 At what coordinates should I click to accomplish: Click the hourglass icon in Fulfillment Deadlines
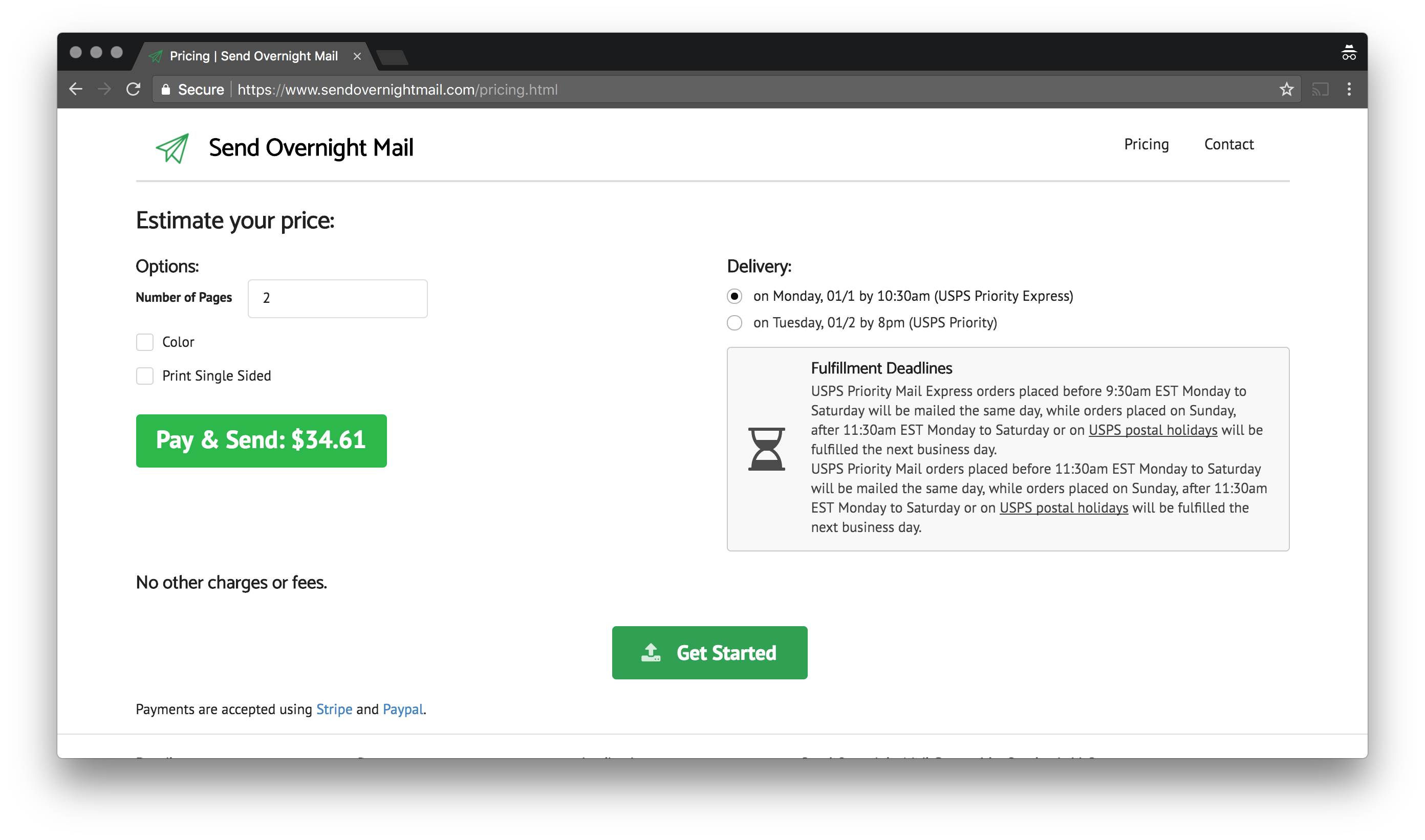[x=766, y=449]
